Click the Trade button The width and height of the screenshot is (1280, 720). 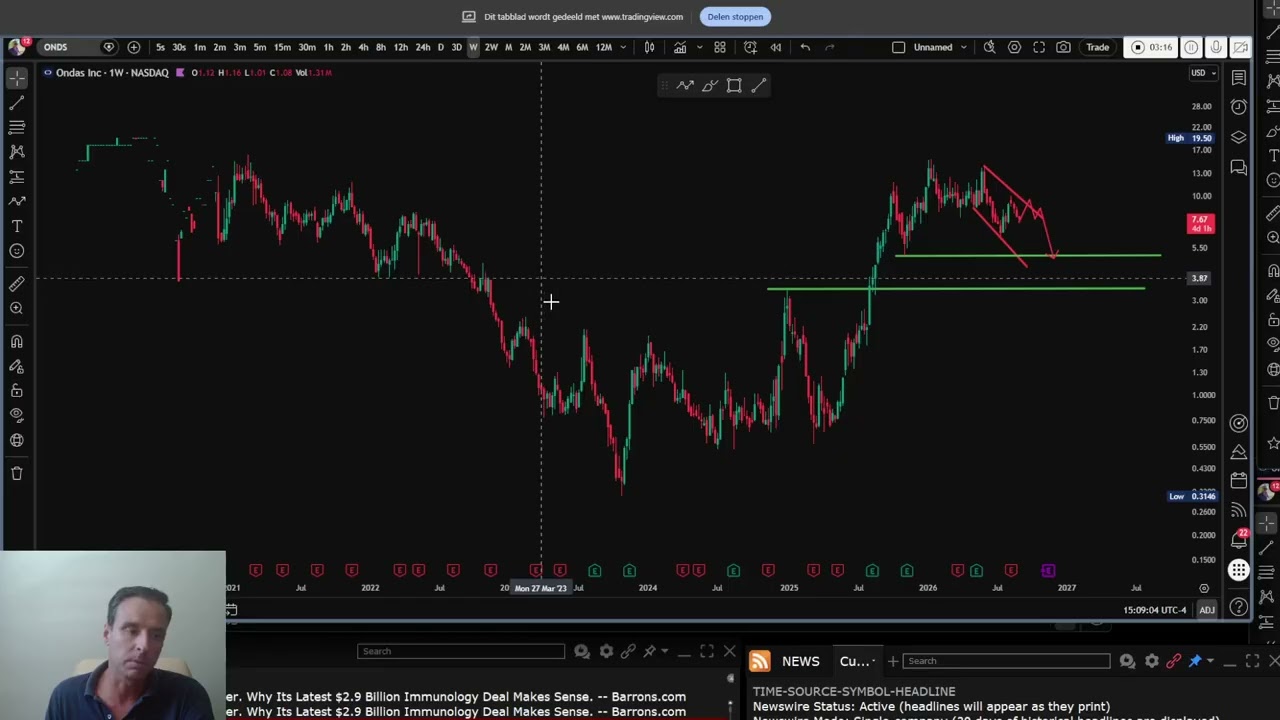coord(1098,47)
